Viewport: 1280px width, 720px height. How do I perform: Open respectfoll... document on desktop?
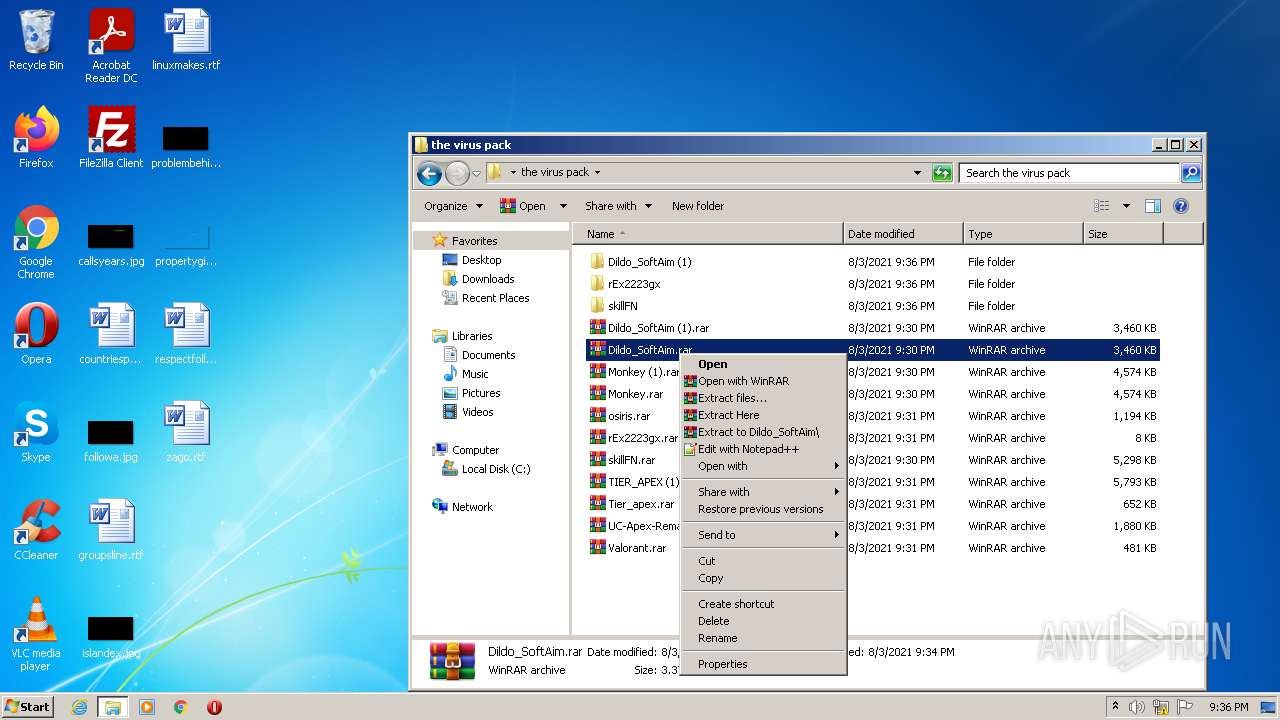pyautogui.click(x=186, y=334)
